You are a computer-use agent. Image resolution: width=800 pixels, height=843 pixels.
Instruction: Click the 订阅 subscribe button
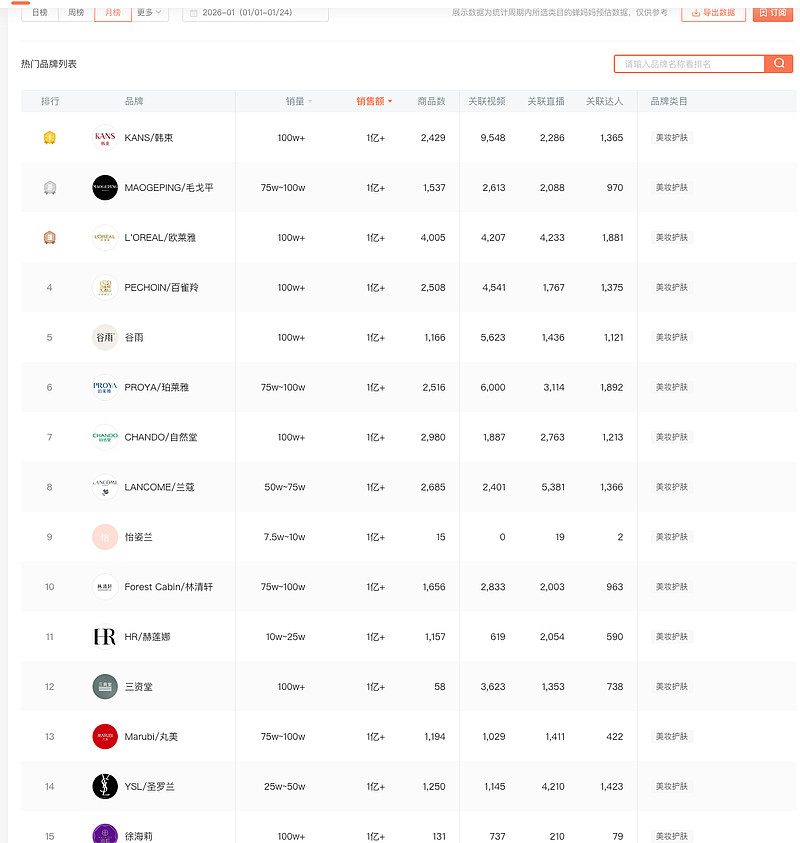[x=773, y=12]
